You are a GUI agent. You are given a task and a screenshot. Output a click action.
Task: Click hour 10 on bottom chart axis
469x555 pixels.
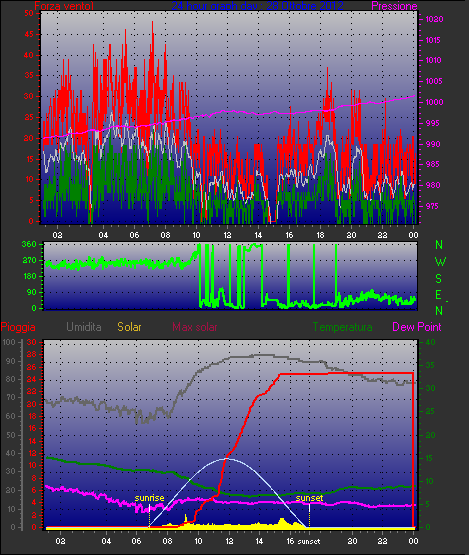[198, 541]
